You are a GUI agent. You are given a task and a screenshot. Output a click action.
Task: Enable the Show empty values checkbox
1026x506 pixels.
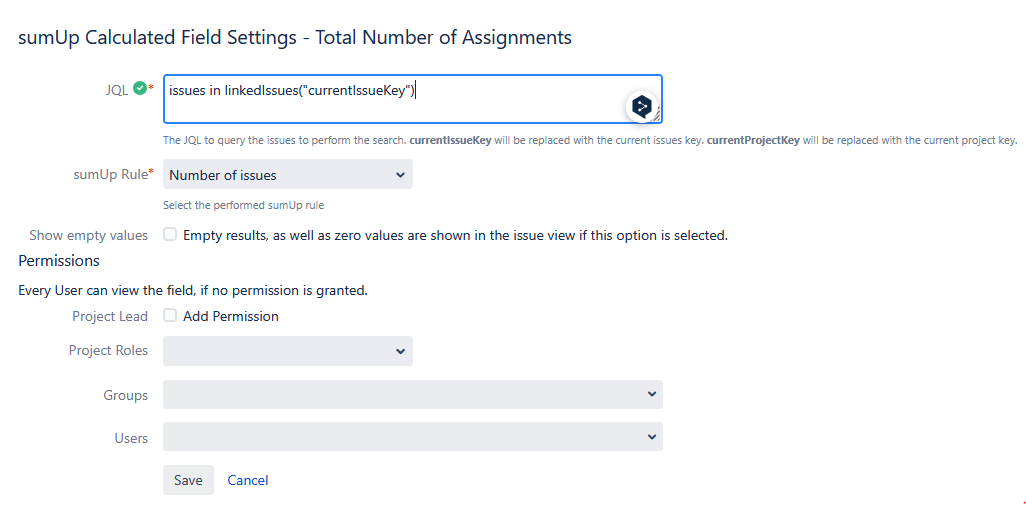170,235
